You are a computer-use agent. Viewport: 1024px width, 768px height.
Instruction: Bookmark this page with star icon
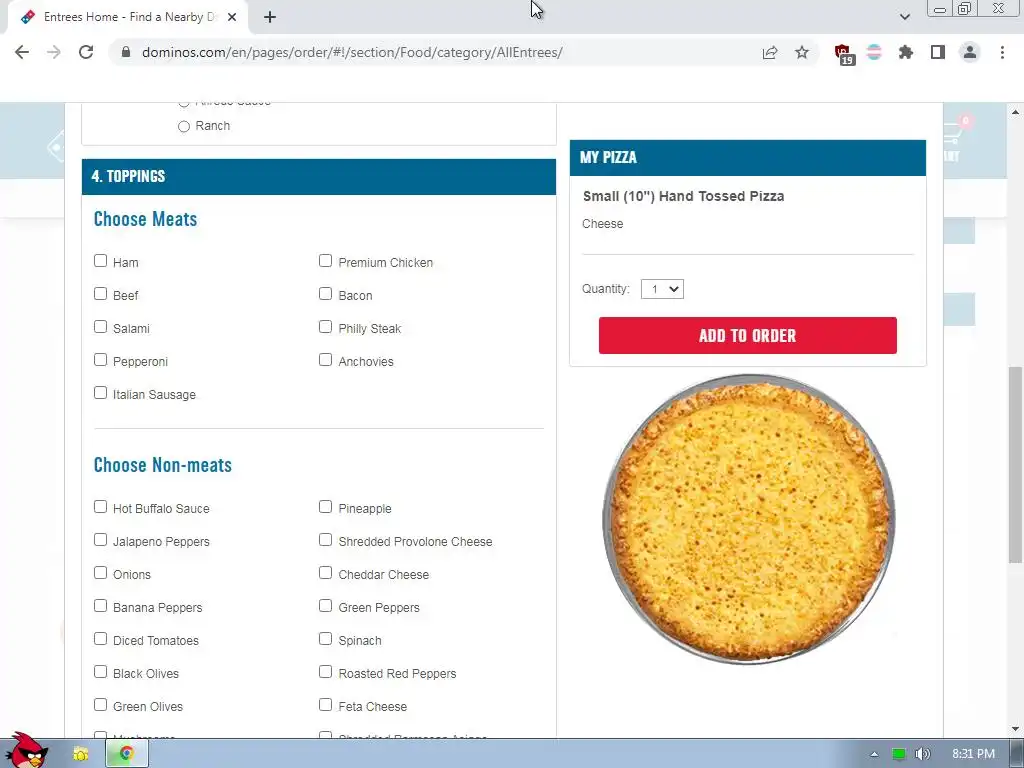tap(802, 52)
